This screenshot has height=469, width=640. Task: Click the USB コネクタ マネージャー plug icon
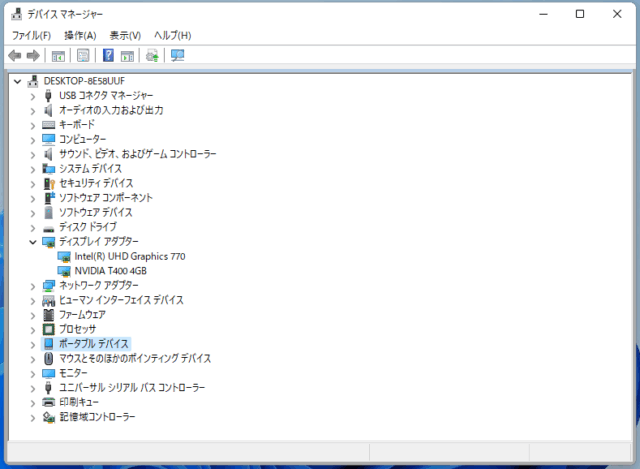pyautogui.click(x=48, y=96)
